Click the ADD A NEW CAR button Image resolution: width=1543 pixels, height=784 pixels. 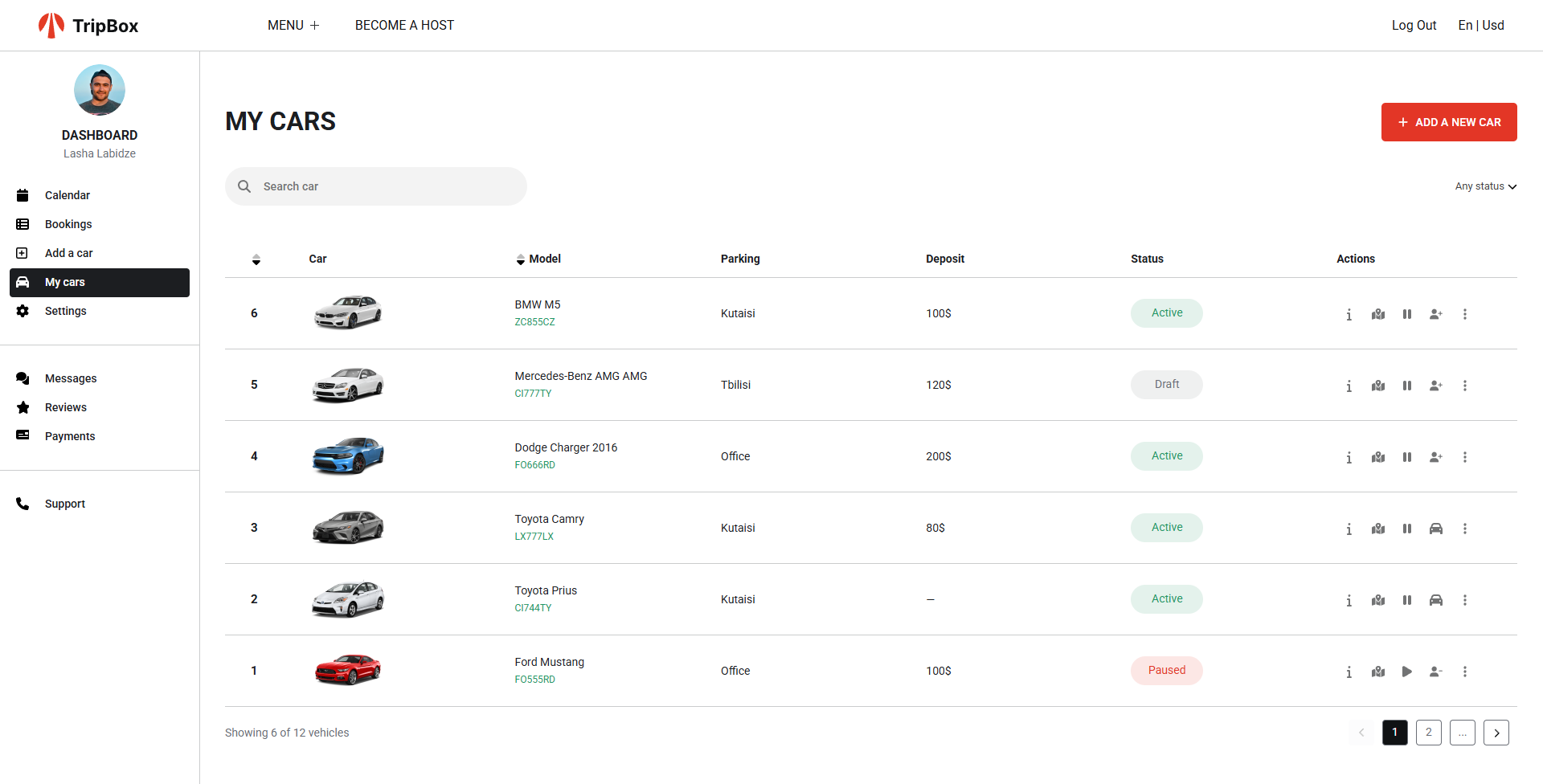[x=1449, y=122]
